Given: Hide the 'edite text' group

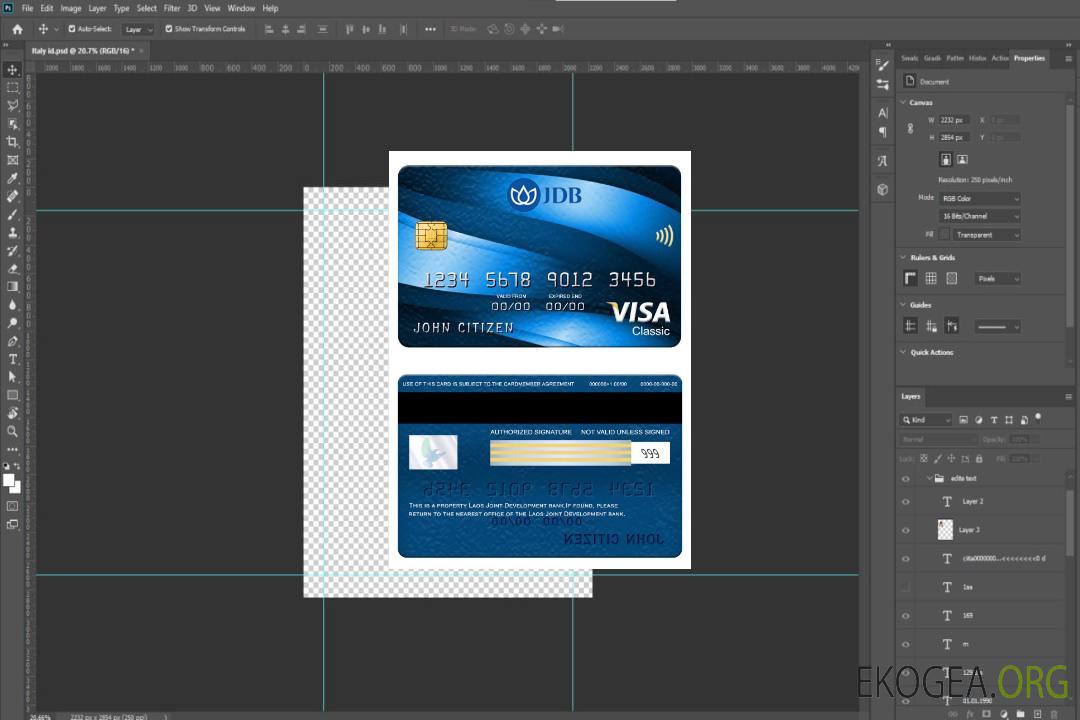Looking at the screenshot, I should click(906, 479).
